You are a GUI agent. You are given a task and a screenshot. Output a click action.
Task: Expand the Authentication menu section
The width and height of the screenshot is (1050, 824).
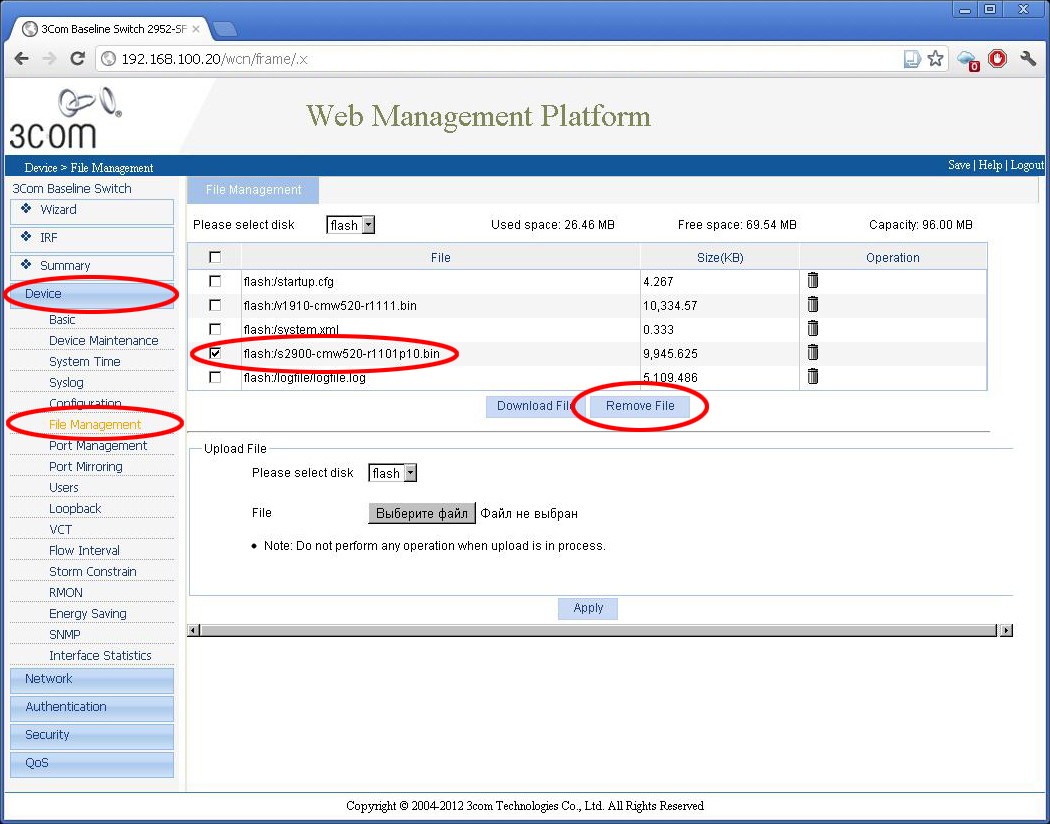pyautogui.click(x=92, y=708)
